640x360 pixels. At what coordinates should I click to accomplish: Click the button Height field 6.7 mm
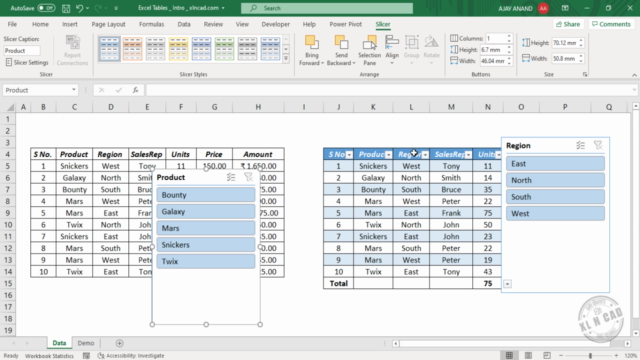point(493,50)
